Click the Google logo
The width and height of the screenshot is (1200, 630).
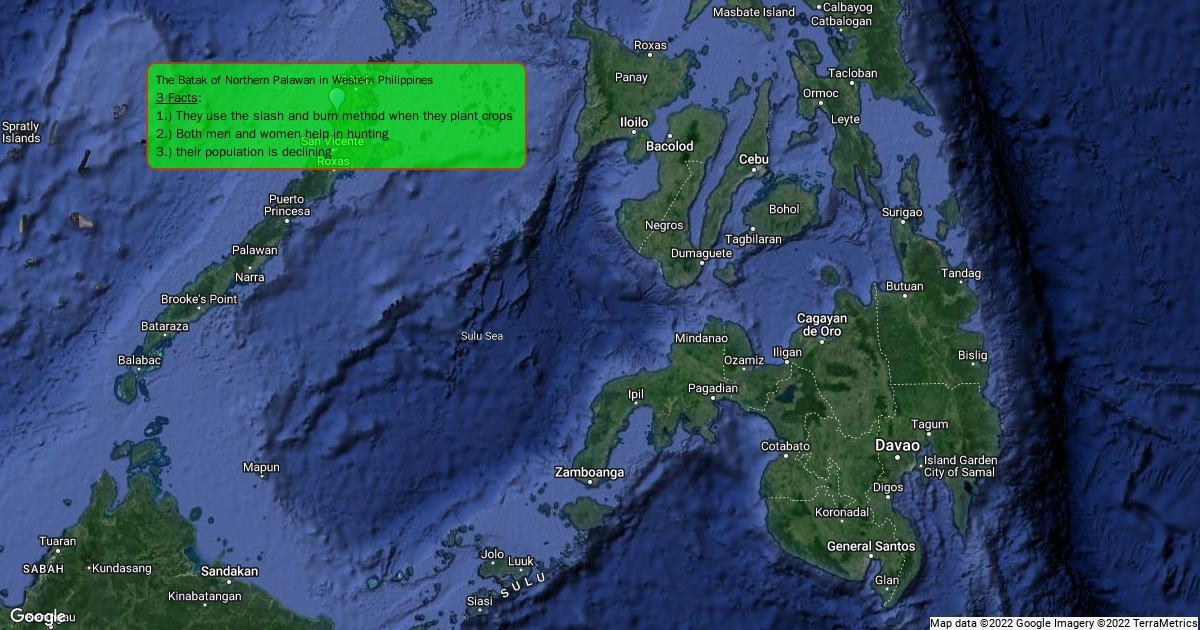pyautogui.click(x=38, y=616)
